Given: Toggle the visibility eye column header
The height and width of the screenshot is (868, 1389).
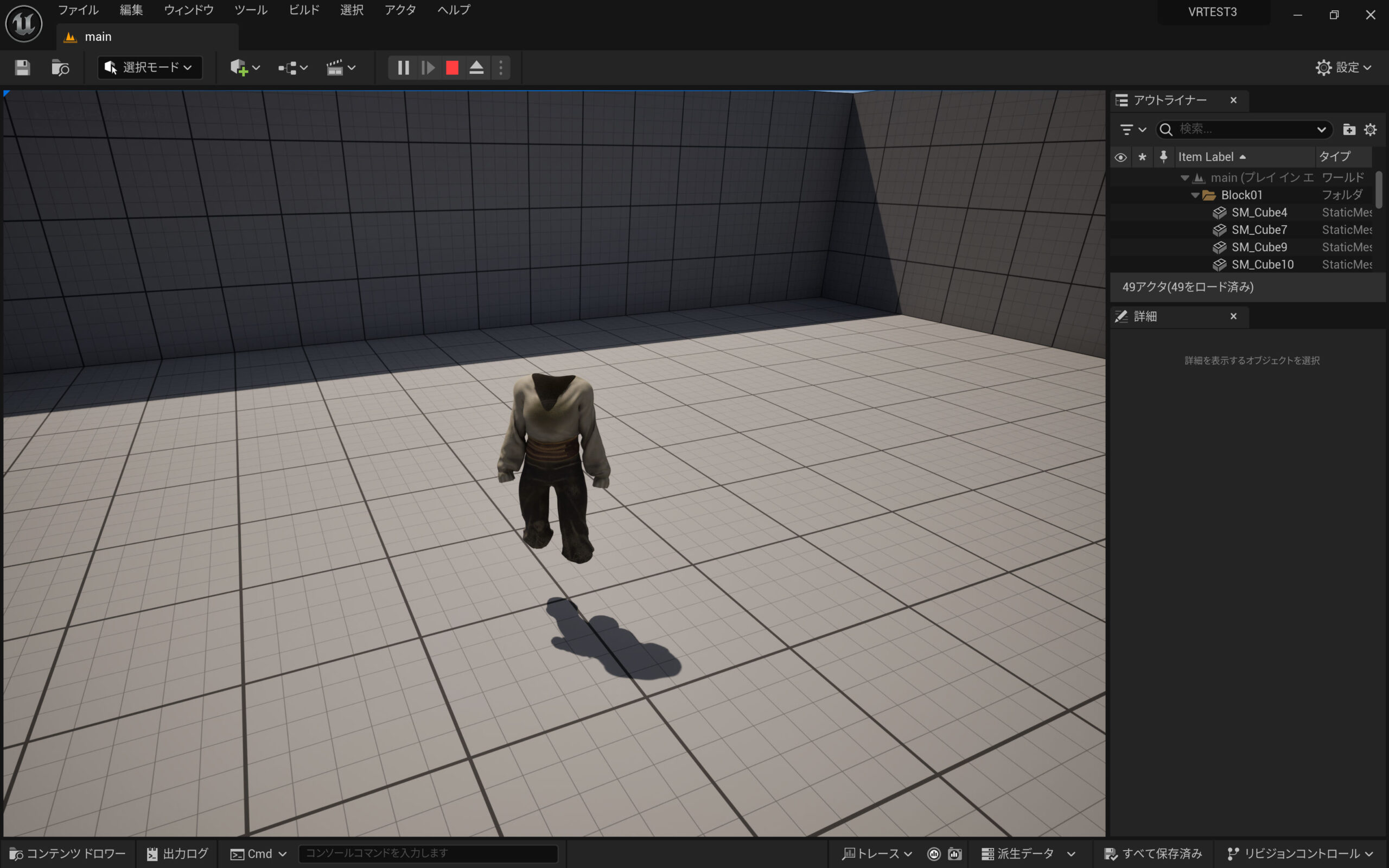Looking at the screenshot, I should point(1120,157).
